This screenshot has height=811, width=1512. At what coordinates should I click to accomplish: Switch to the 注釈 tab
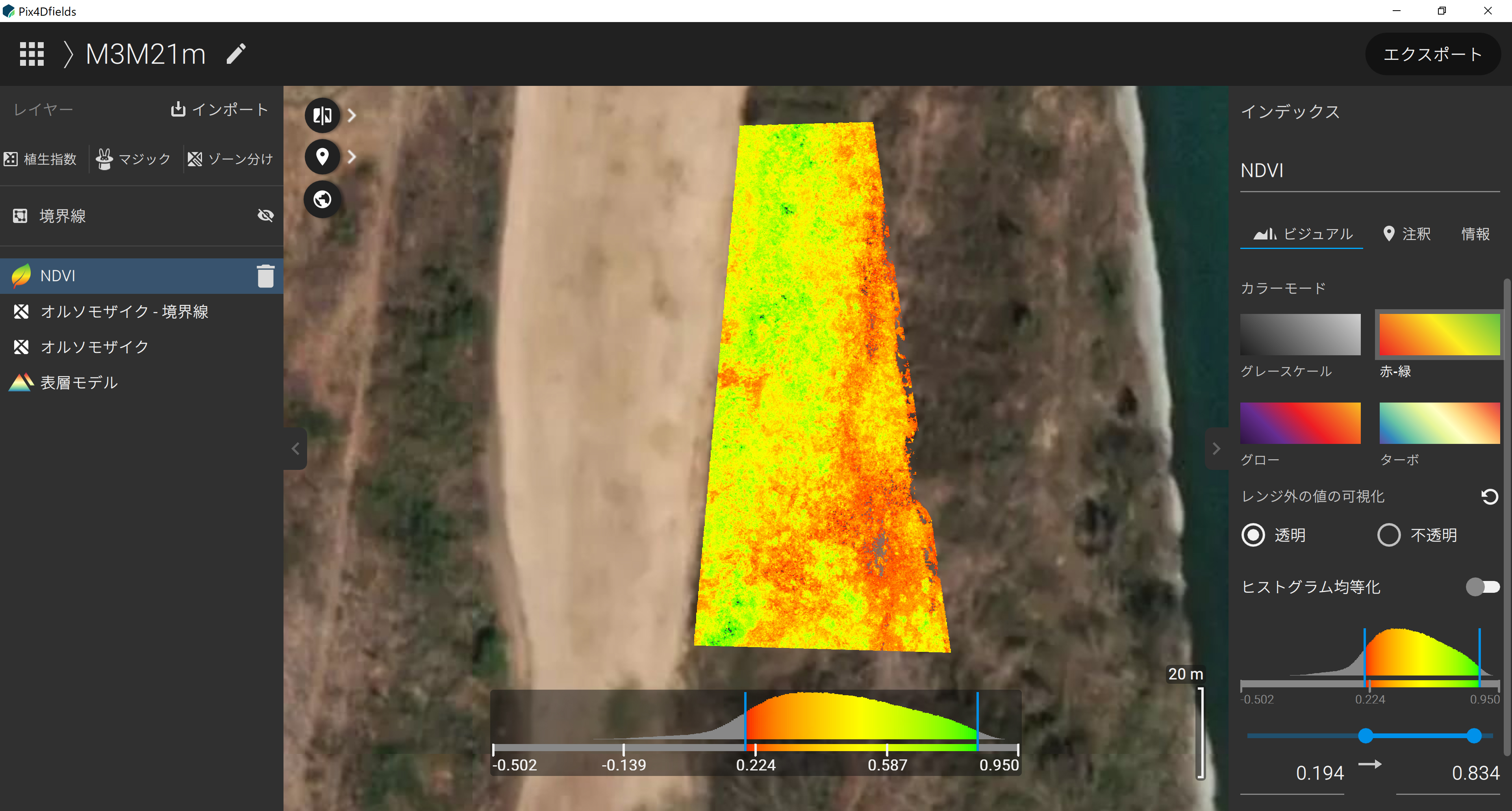(1408, 234)
